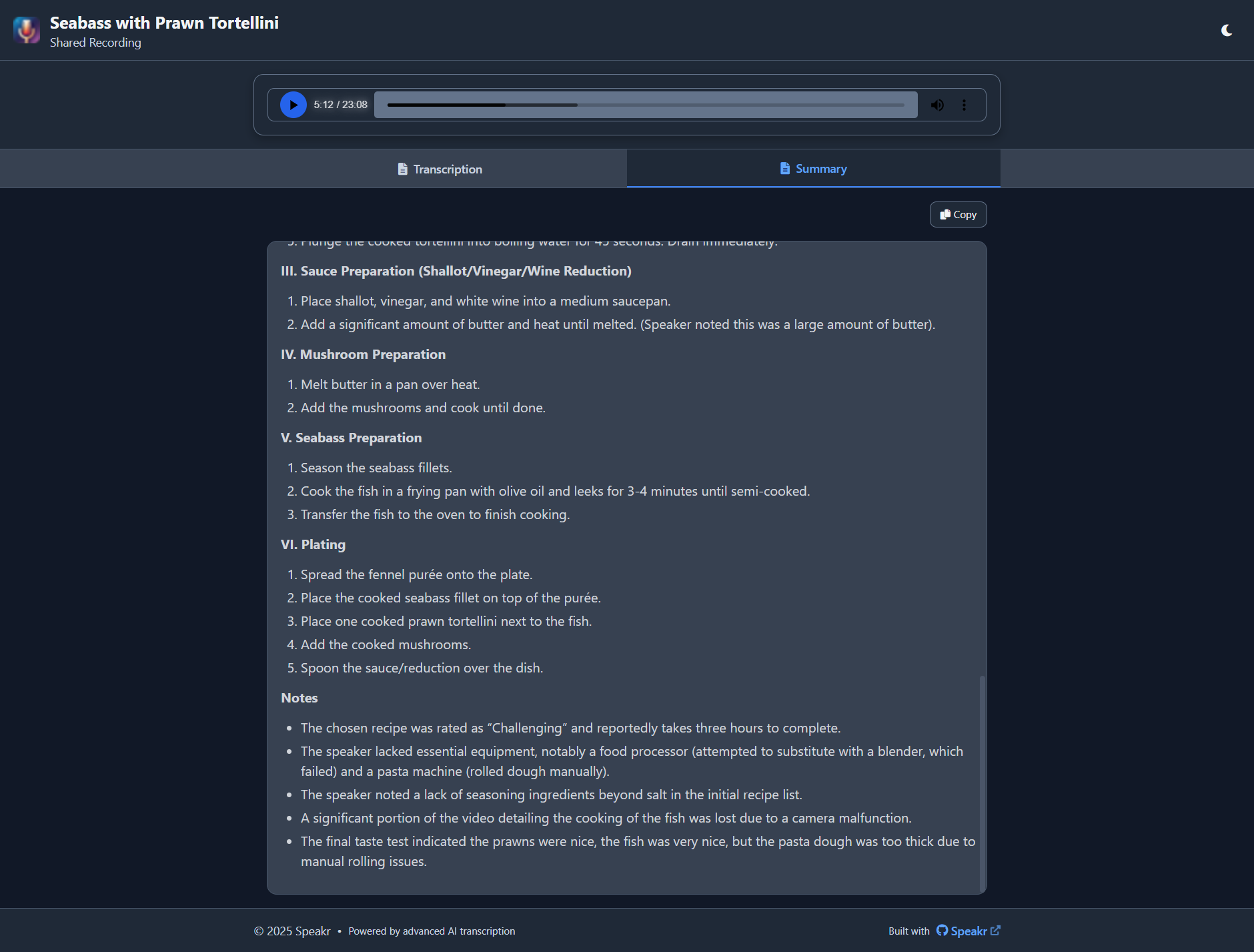Click the Notes heading in summary
The height and width of the screenshot is (952, 1254).
click(x=299, y=698)
